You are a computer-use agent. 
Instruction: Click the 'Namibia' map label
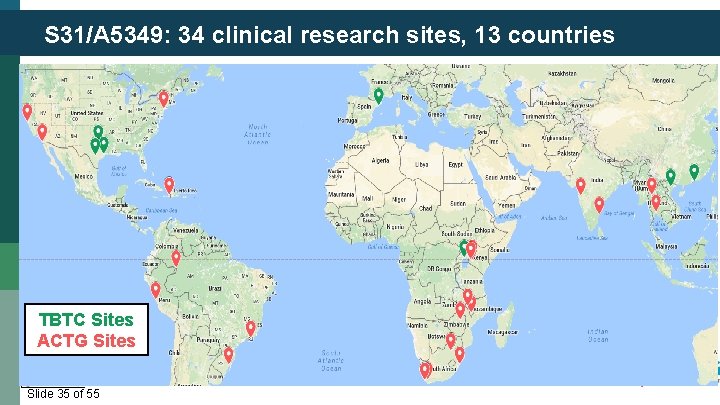[x=417, y=325]
